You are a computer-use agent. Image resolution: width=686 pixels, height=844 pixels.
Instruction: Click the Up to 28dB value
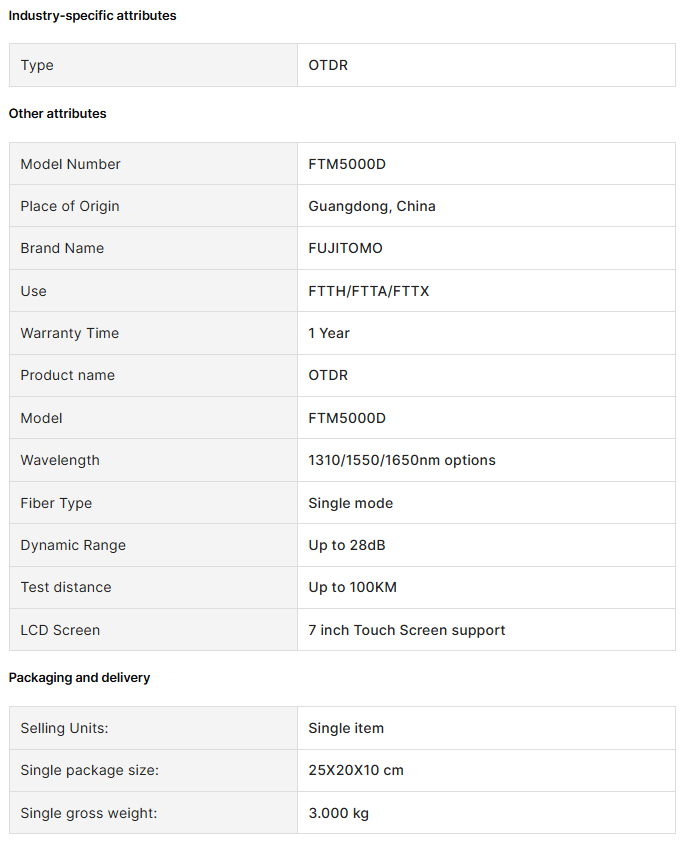(347, 545)
